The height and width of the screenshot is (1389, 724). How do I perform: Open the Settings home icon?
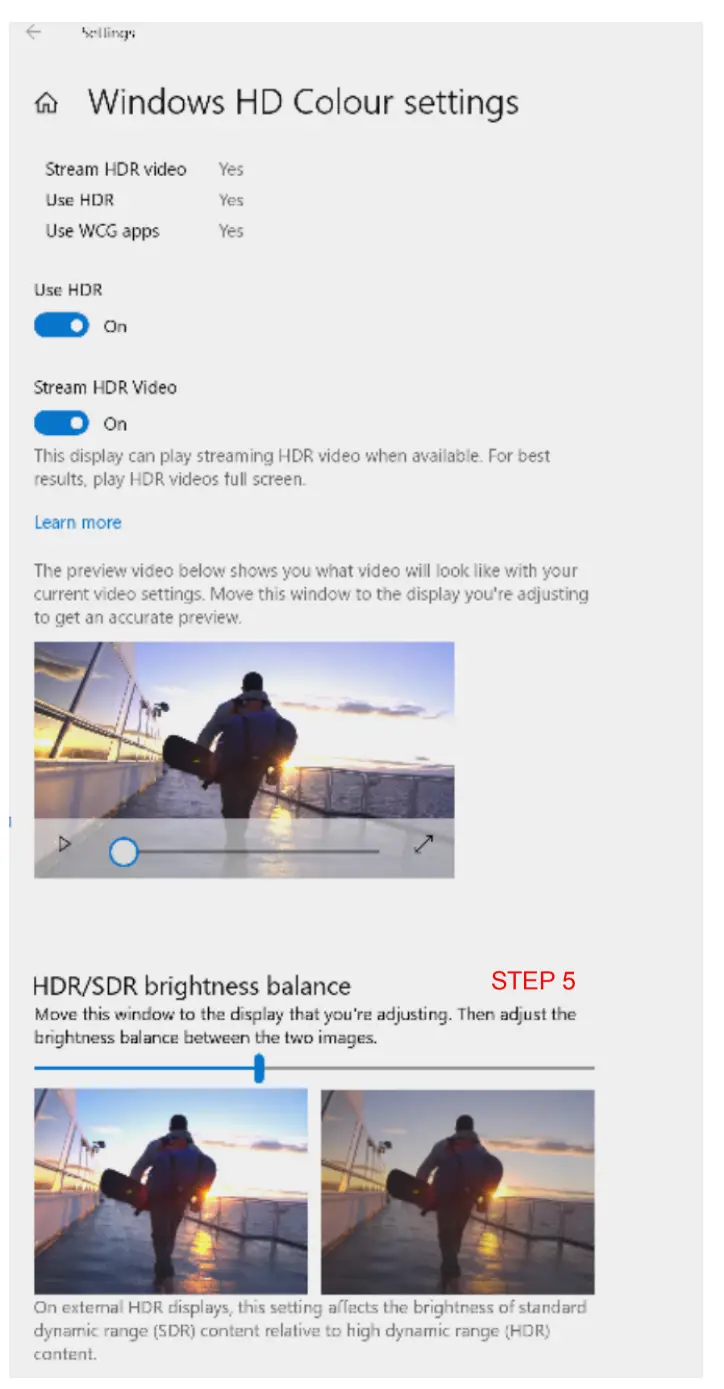coord(46,104)
